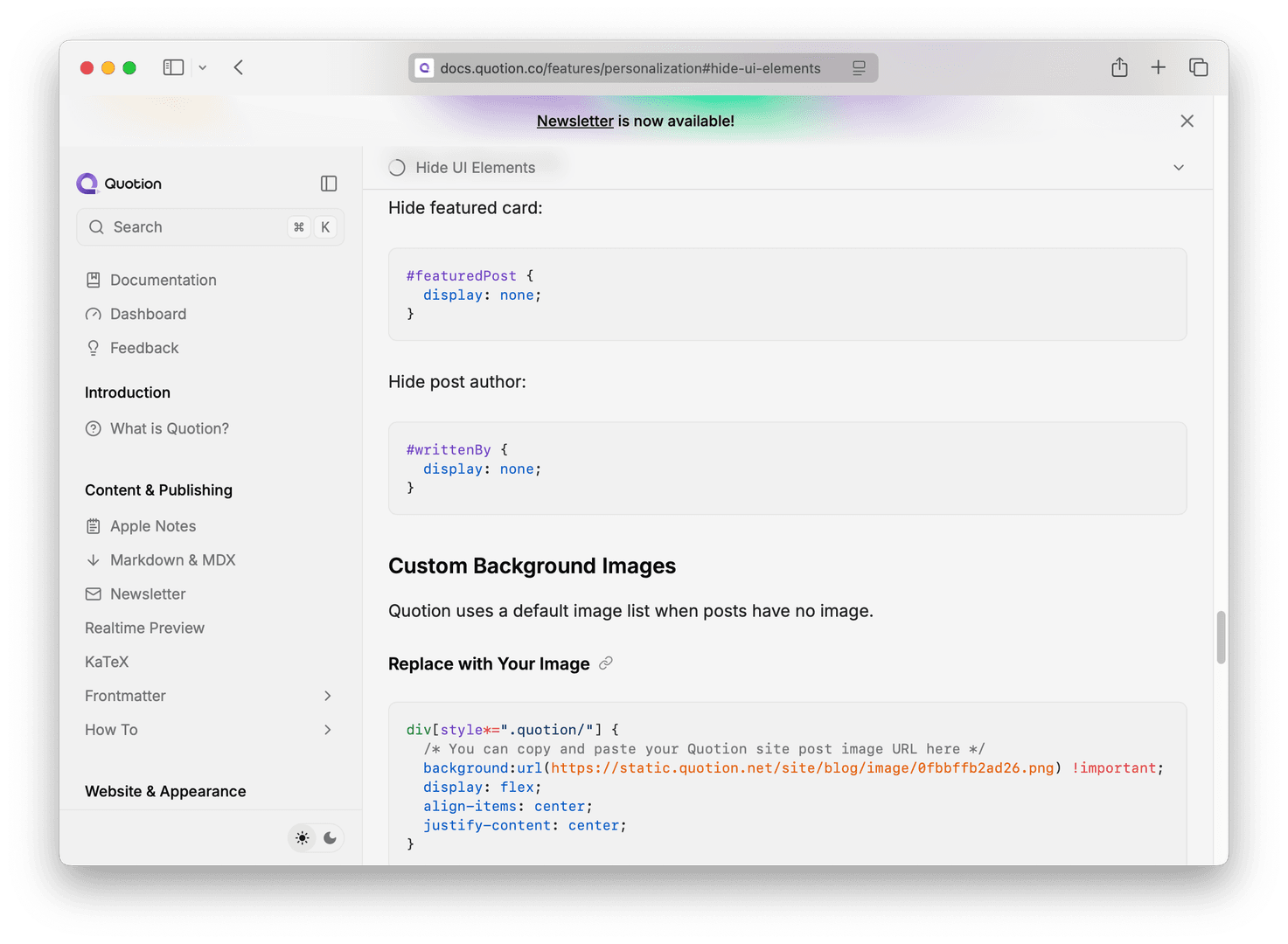Click the Newsletter announcement link
Viewport: 1288px width, 944px height.
(574, 121)
